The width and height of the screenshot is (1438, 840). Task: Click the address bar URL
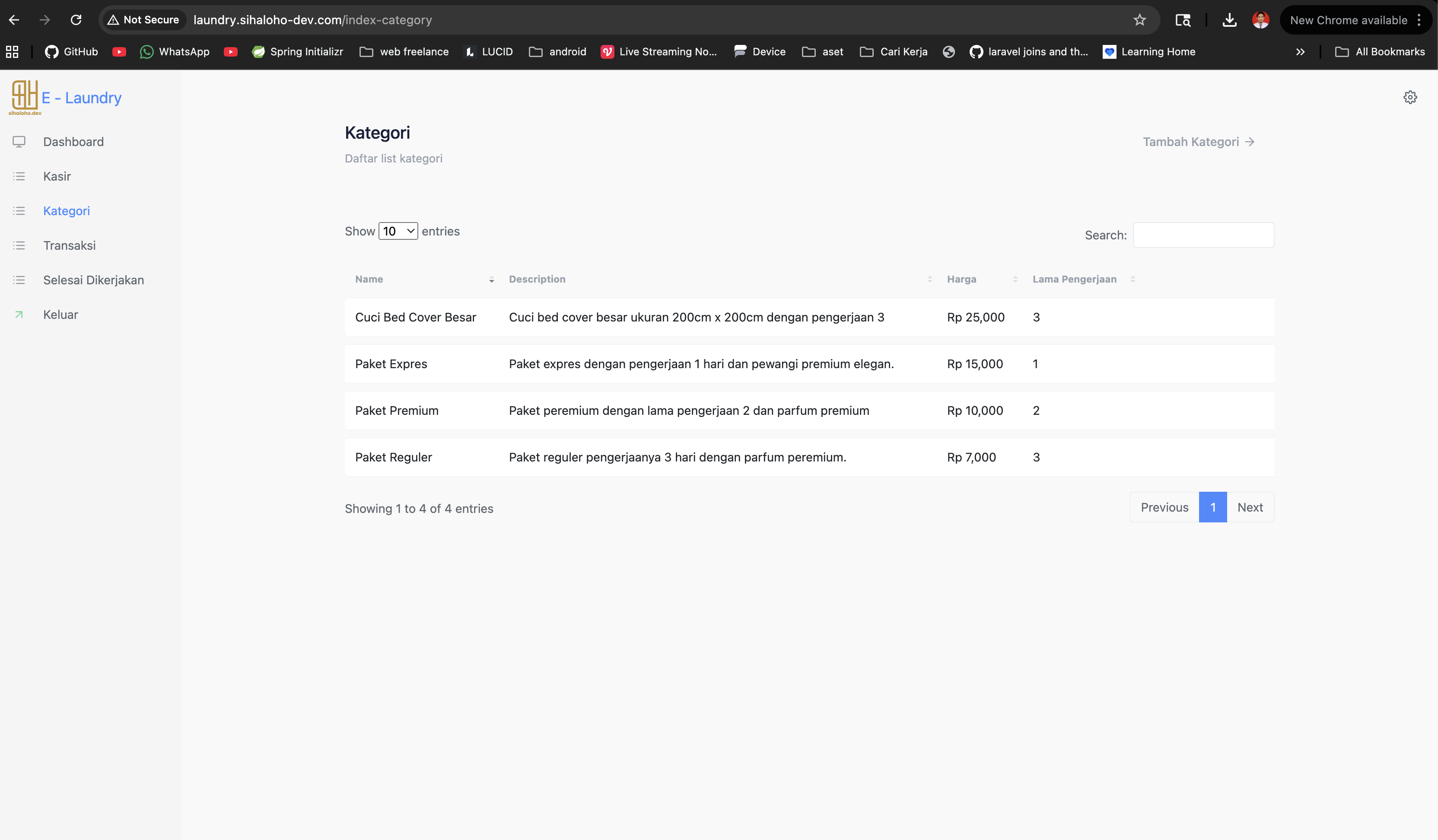click(313, 20)
